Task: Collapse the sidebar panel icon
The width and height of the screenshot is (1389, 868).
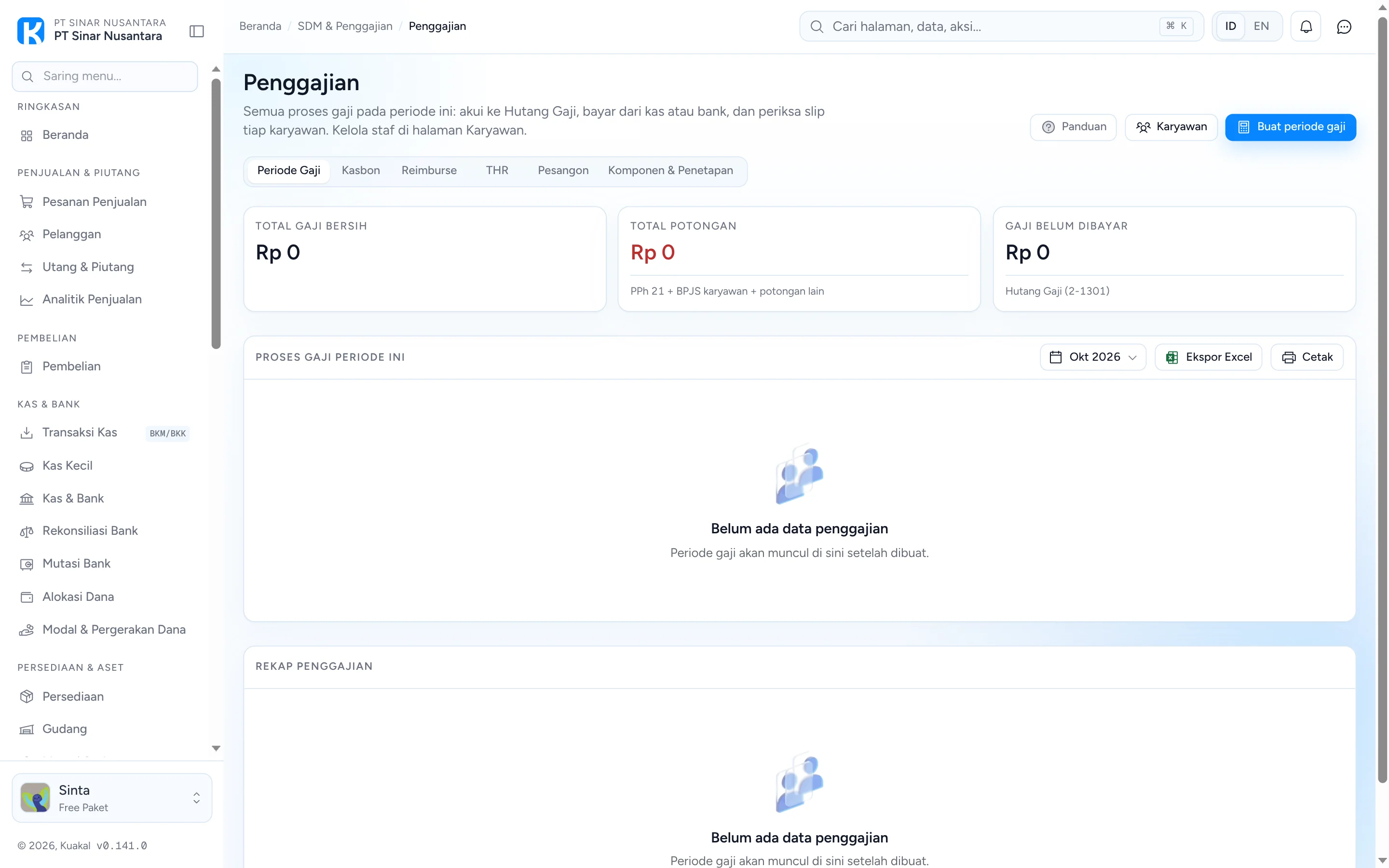Action: click(x=196, y=31)
